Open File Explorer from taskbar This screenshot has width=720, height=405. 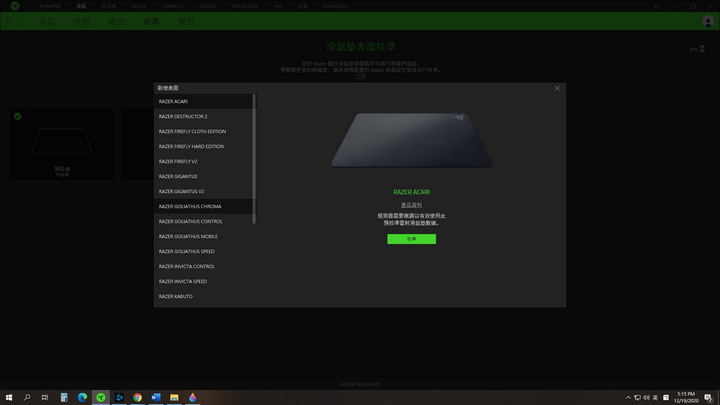[x=174, y=397]
